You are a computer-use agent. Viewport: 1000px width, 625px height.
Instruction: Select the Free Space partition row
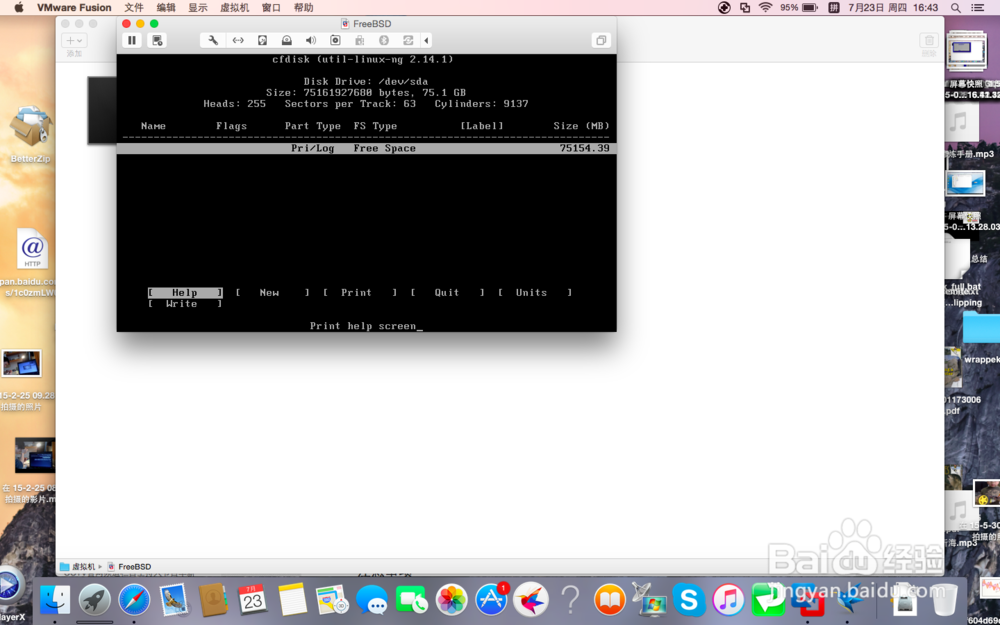click(x=366, y=148)
